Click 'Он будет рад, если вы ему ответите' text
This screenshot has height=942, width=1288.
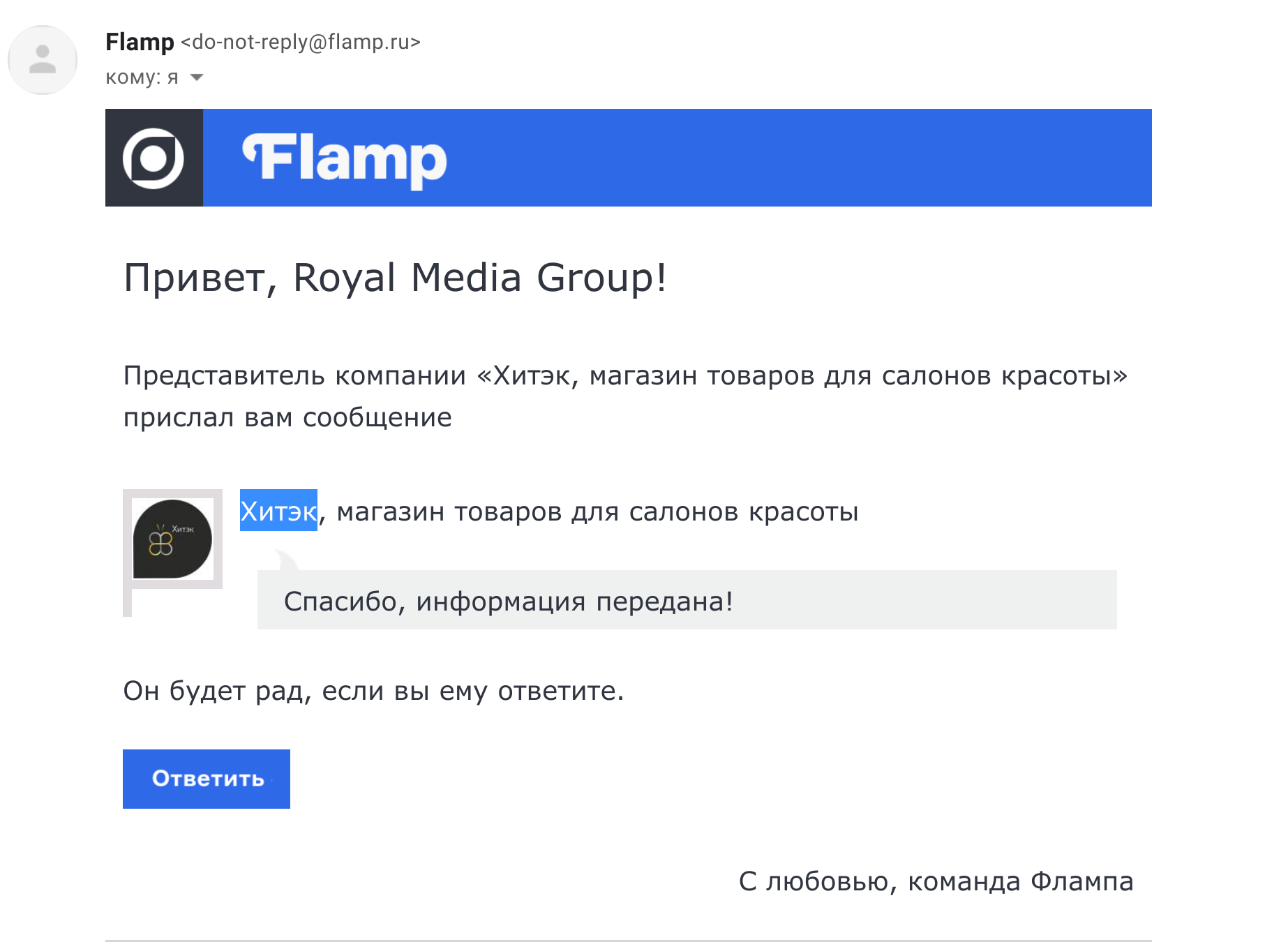click(373, 691)
